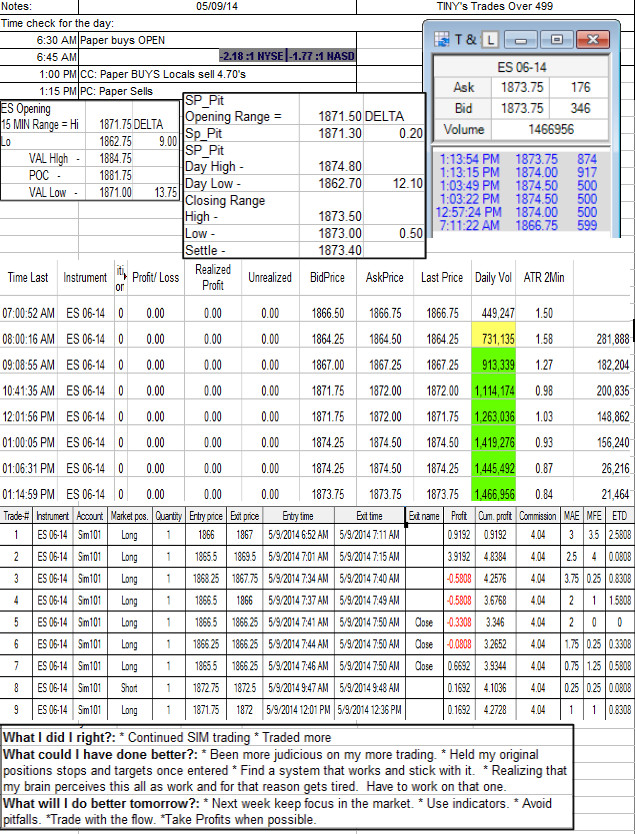
Task: Click the Volume 1466956 value
Action: [550, 129]
